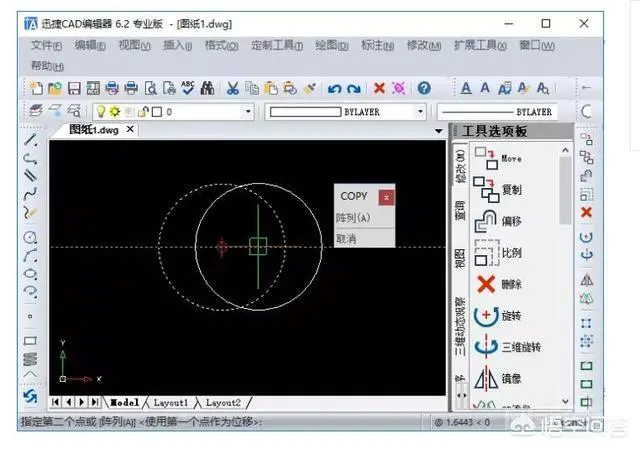
Task: Click the ABC spell check icon
Action: (188, 88)
